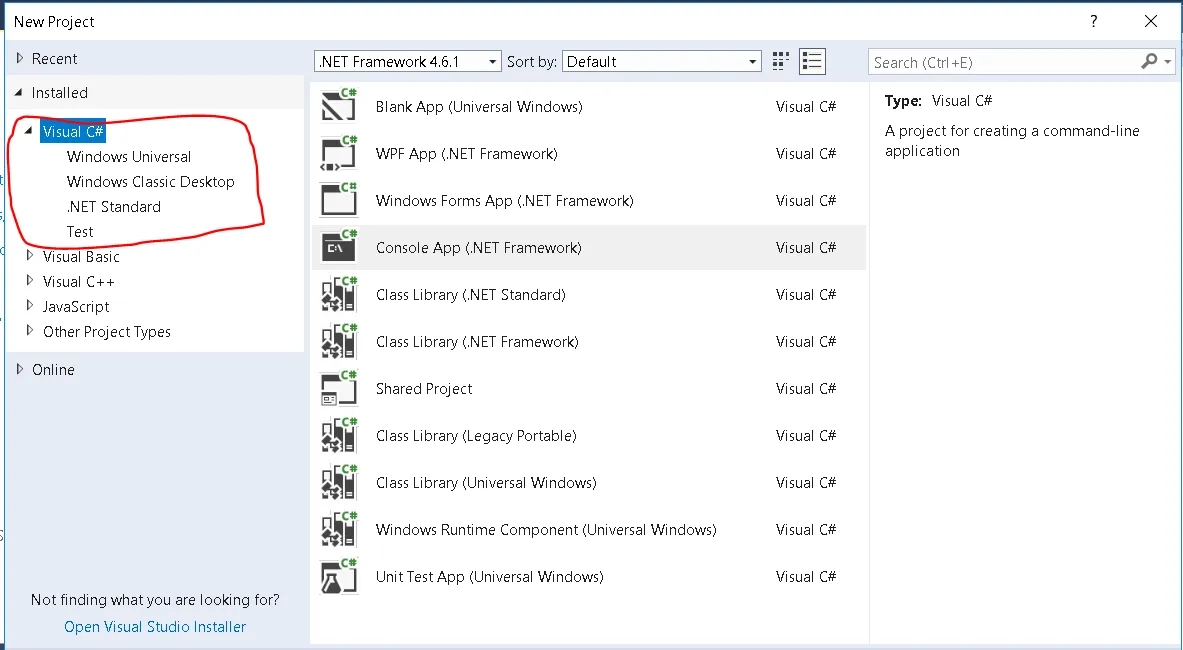Image resolution: width=1183 pixels, height=650 pixels.
Task: Collapse the Installed section
Action: pos(19,92)
